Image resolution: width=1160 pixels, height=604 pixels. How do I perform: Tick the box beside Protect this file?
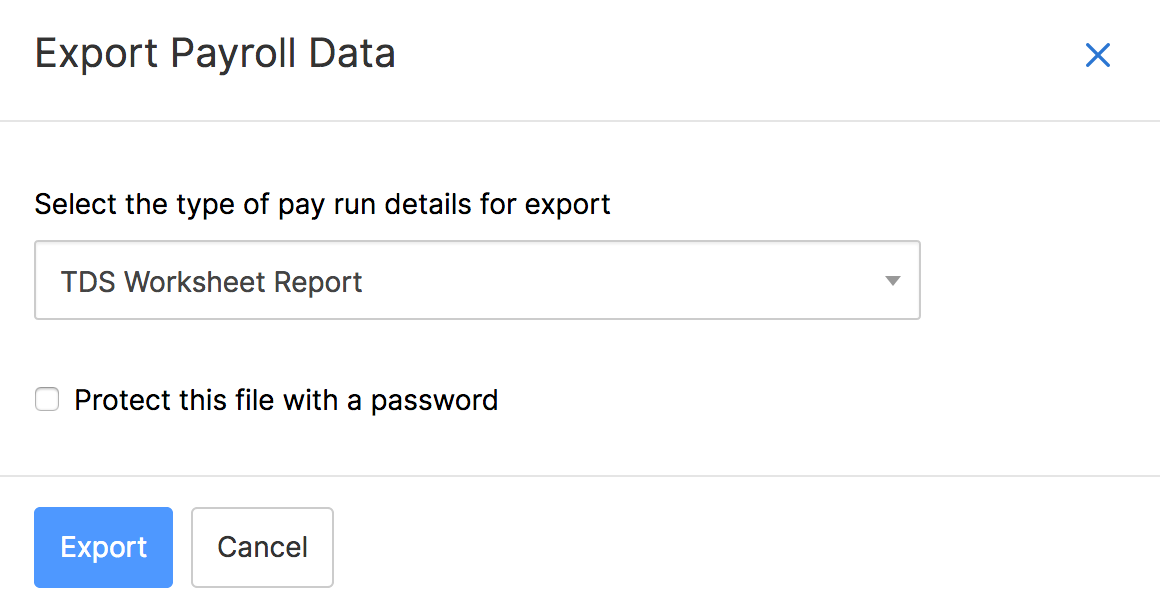click(47, 401)
